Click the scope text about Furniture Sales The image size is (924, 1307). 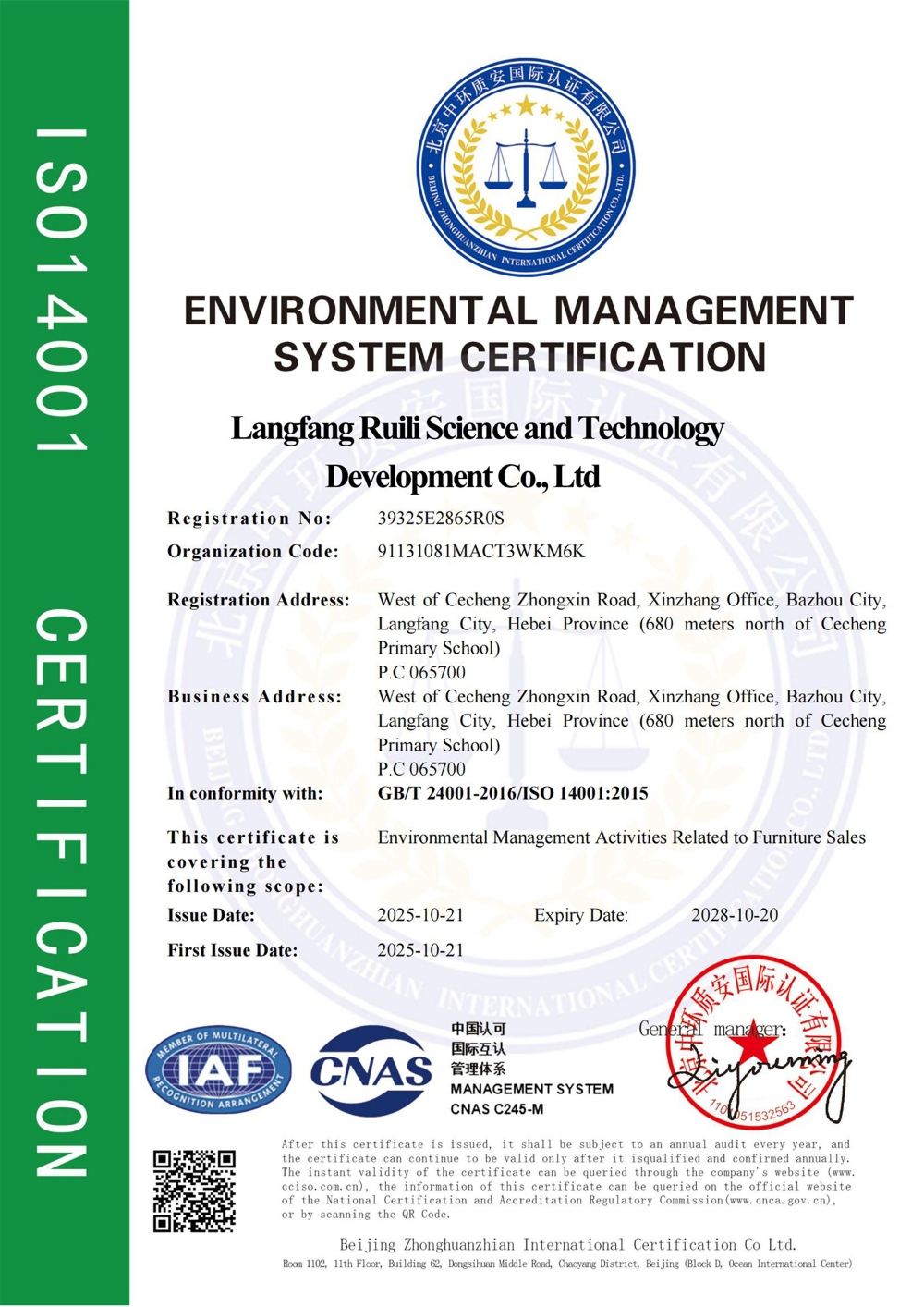point(622,837)
